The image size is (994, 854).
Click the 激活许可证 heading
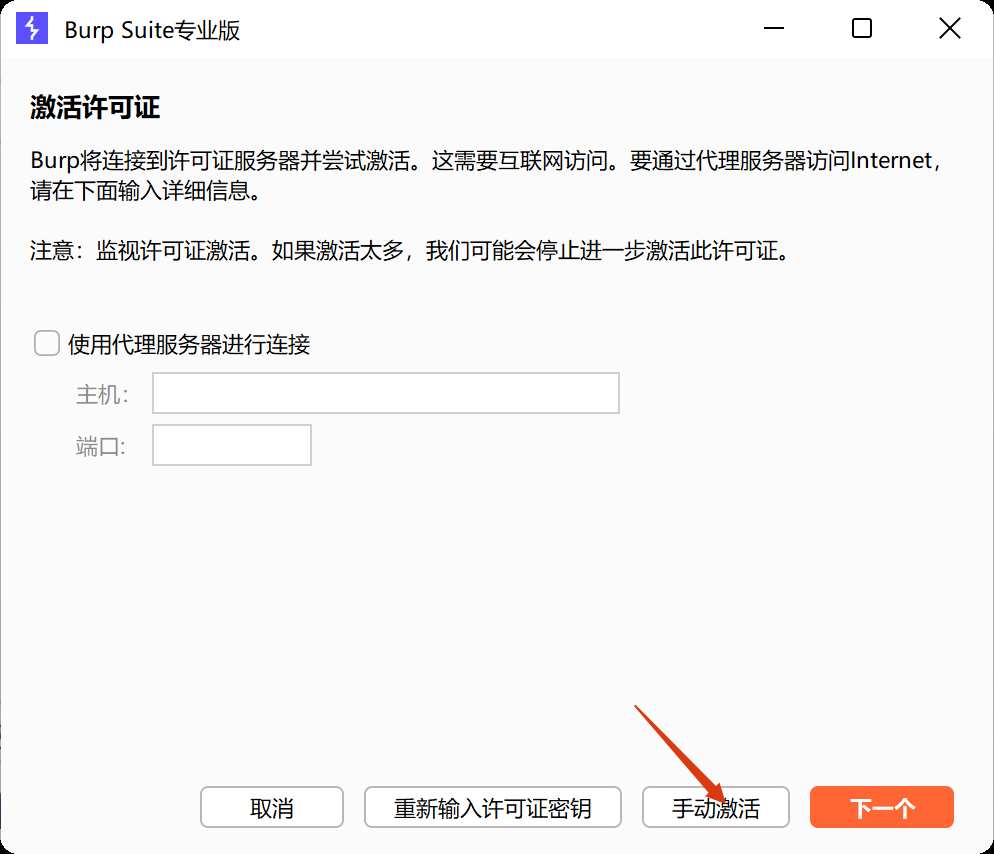(x=95, y=108)
